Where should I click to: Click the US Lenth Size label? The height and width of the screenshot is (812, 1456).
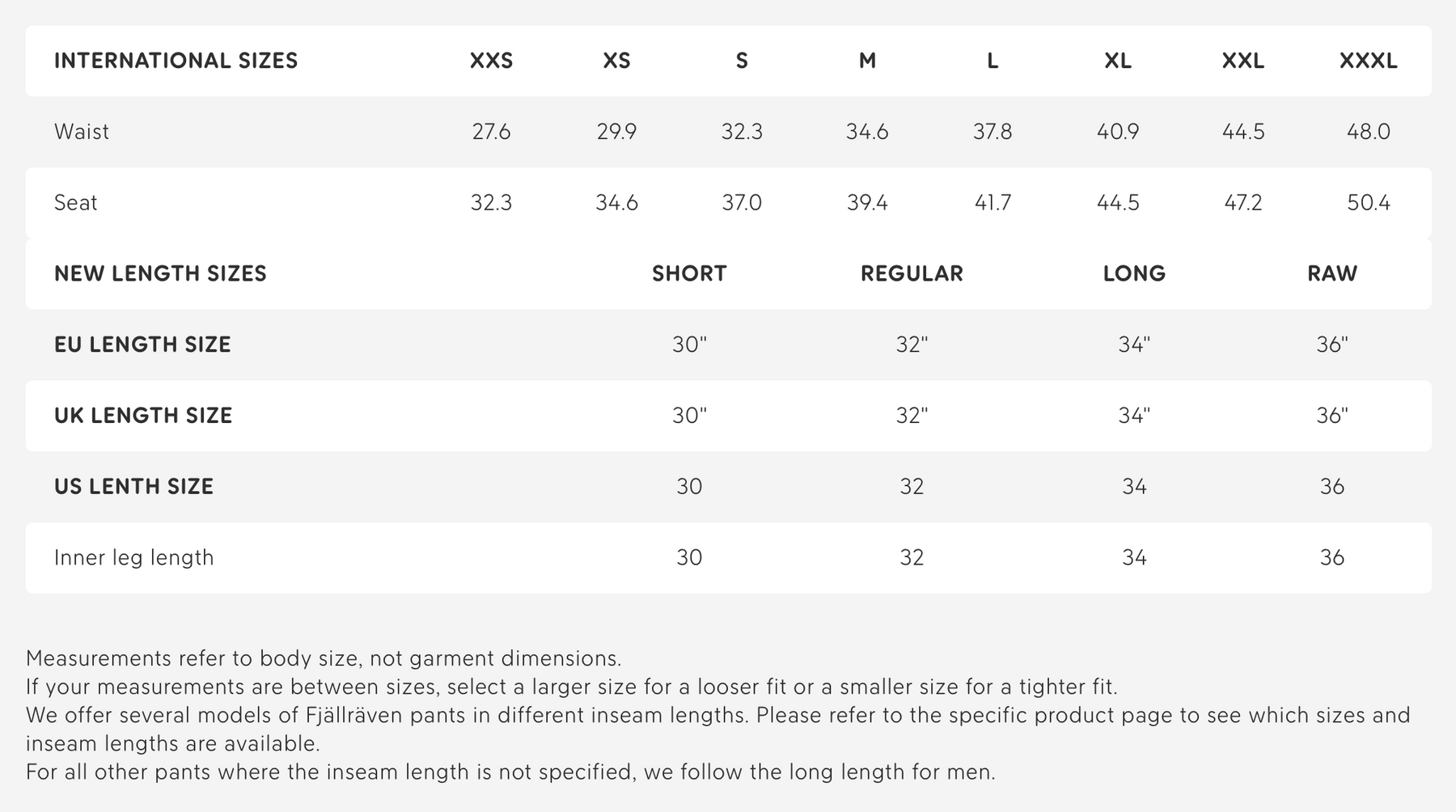pos(133,486)
